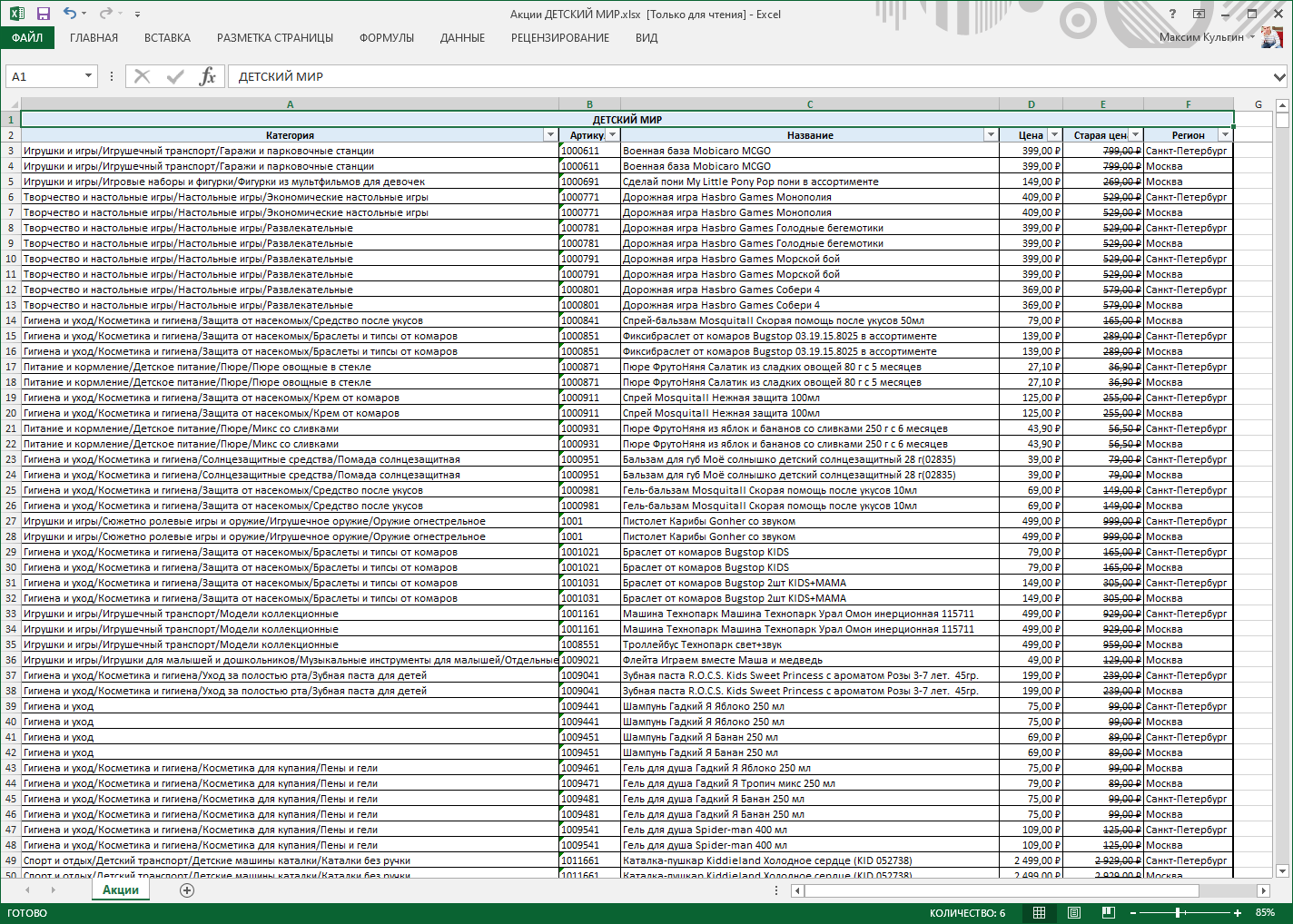This screenshot has width=1293, height=924.
Task: Select column A header
Action: (x=290, y=104)
